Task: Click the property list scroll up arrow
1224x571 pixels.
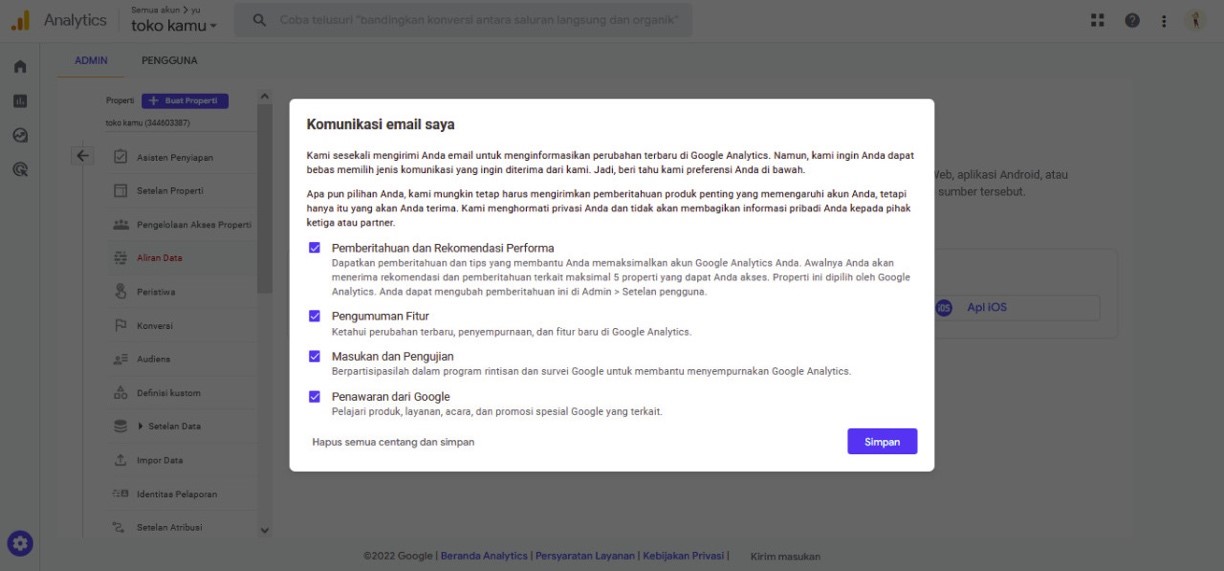Action: 264,96
